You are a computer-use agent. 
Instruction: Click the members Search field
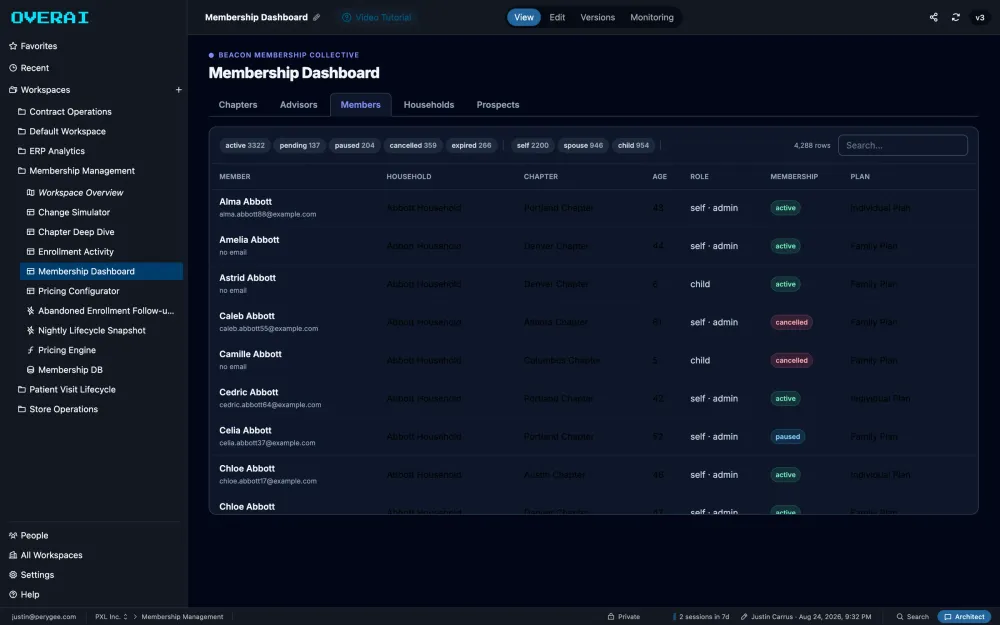(x=902, y=145)
